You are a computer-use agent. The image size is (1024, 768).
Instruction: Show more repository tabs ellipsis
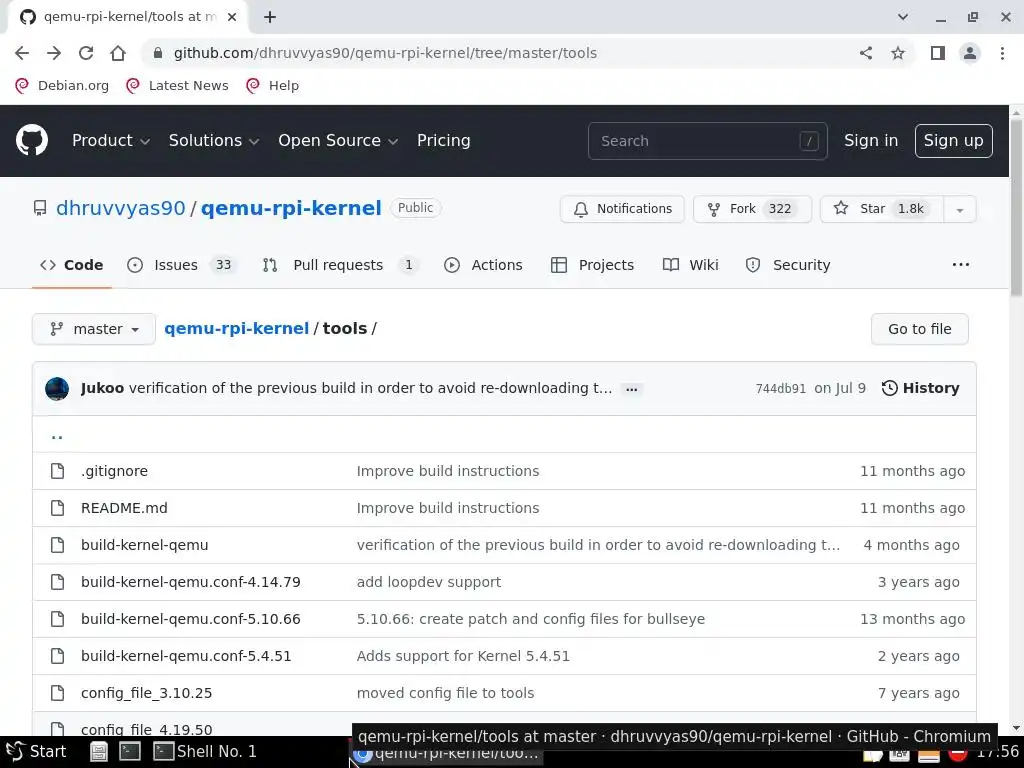pos(961,264)
